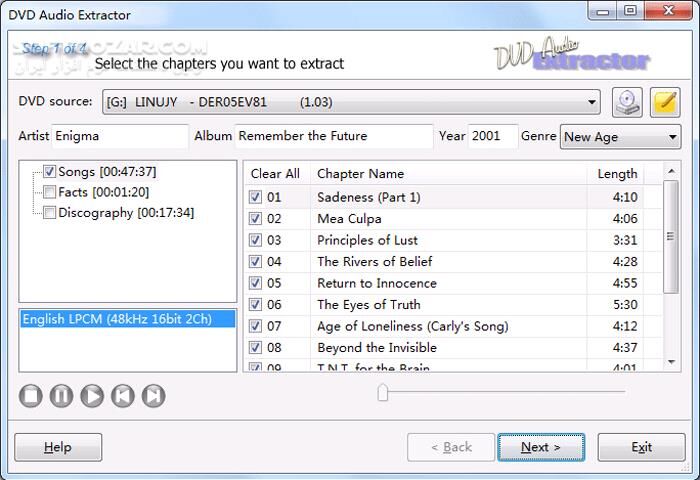The height and width of the screenshot is (480, 700).
Task: Click the Pause playback button
Action: (x=62, y=396)
